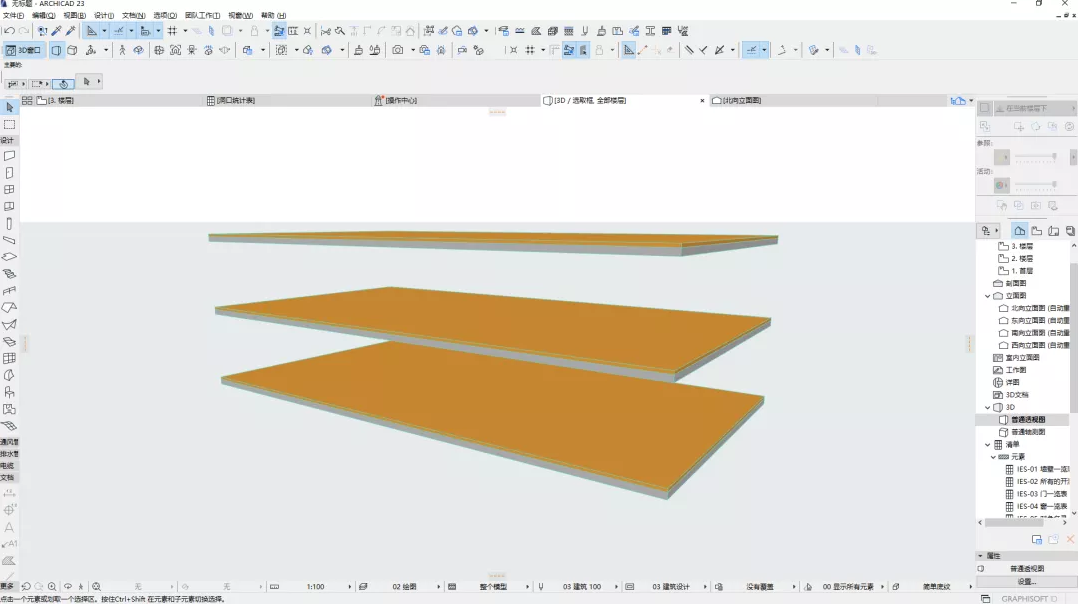
Task: Collapse the 立面图 tree node
Action: click(x=988, y=296)
